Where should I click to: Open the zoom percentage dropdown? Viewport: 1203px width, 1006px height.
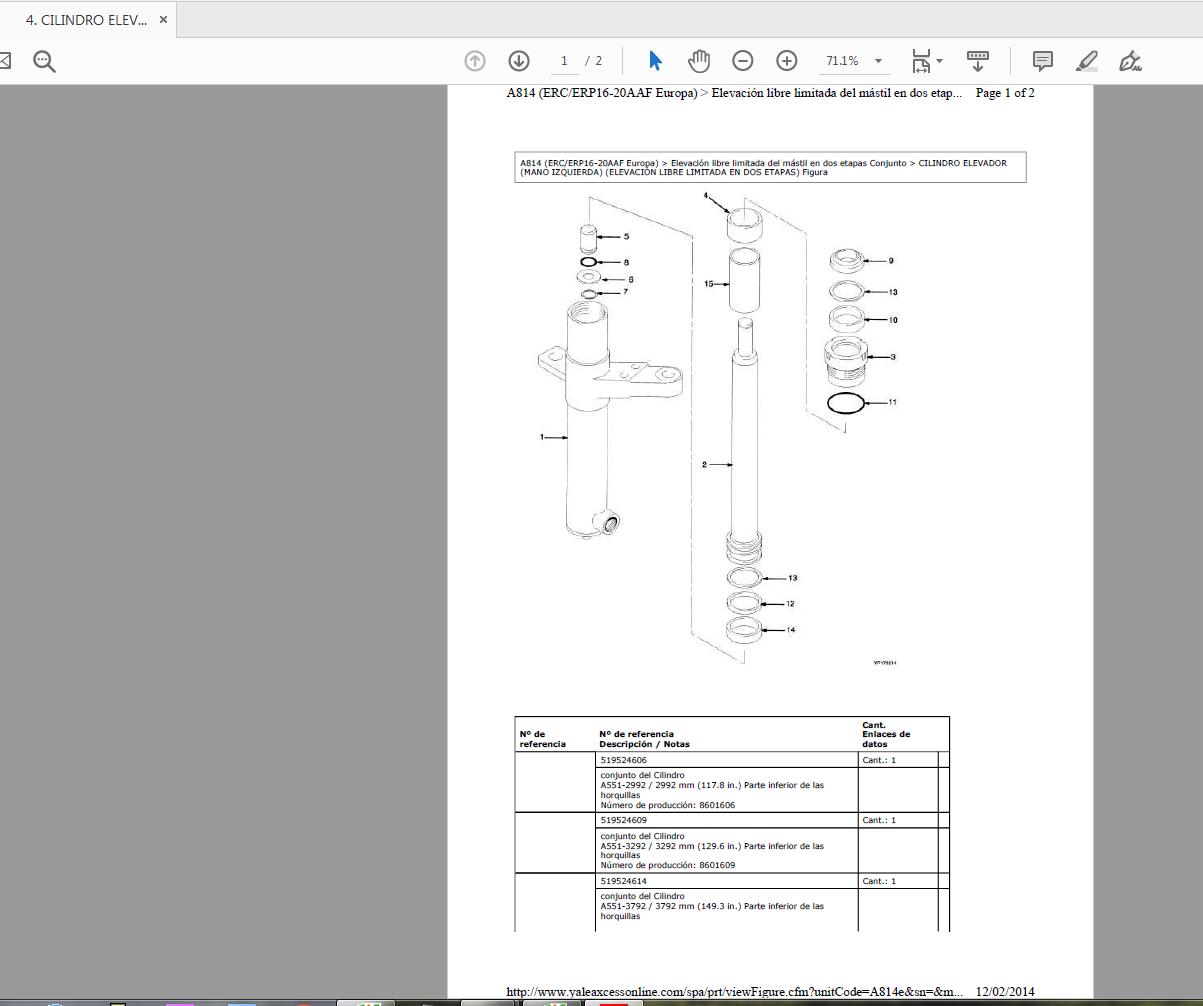click(x=876, y=60)
